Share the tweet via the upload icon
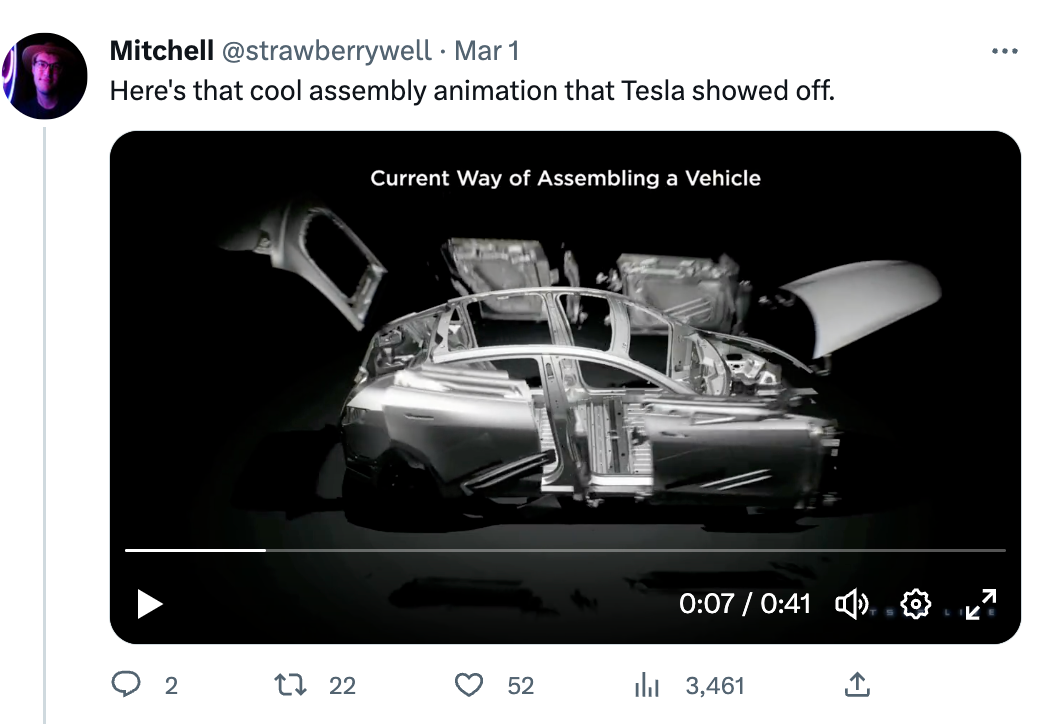Screen dimensions: 1046x724 coord(858,686)
